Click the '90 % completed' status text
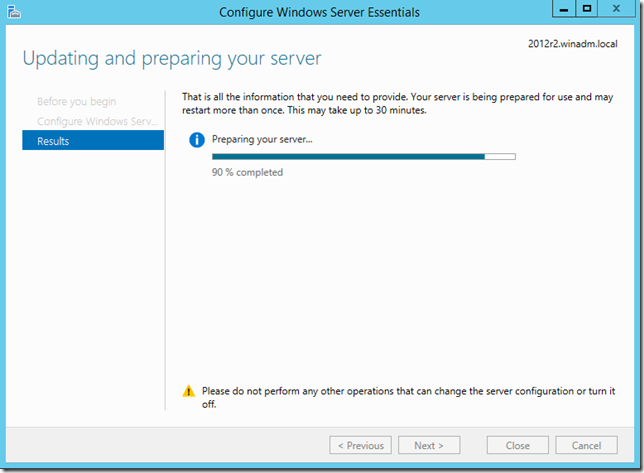Screen dimensions: 644x473 tap(247, 172)
